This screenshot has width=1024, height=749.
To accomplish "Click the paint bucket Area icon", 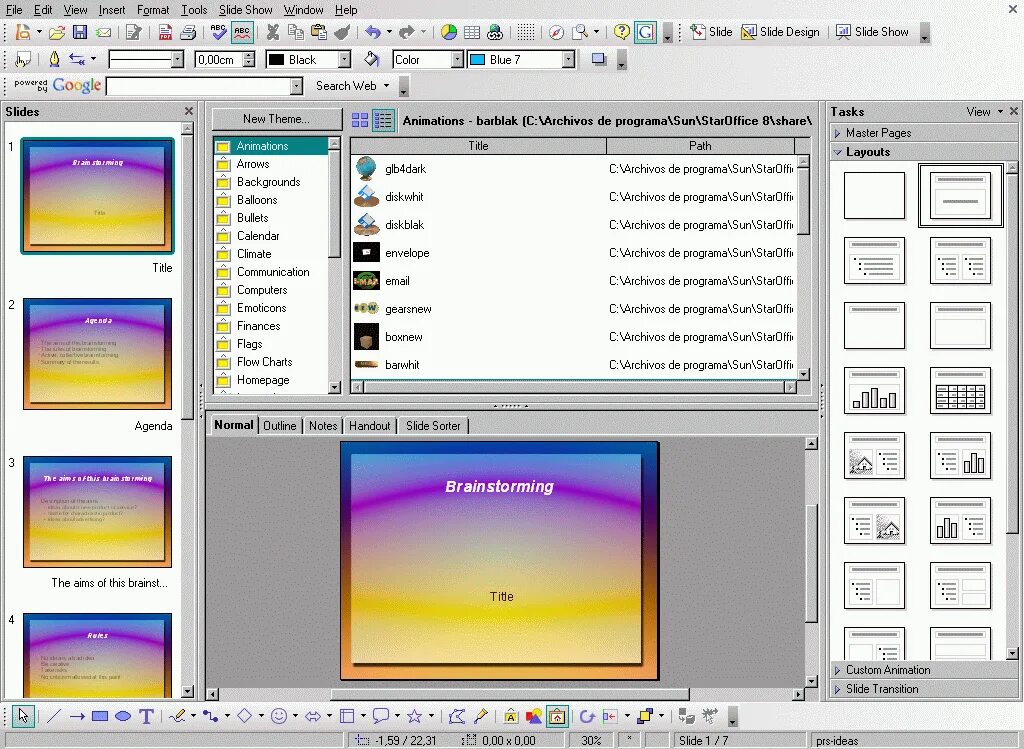I will coord(371,59).
